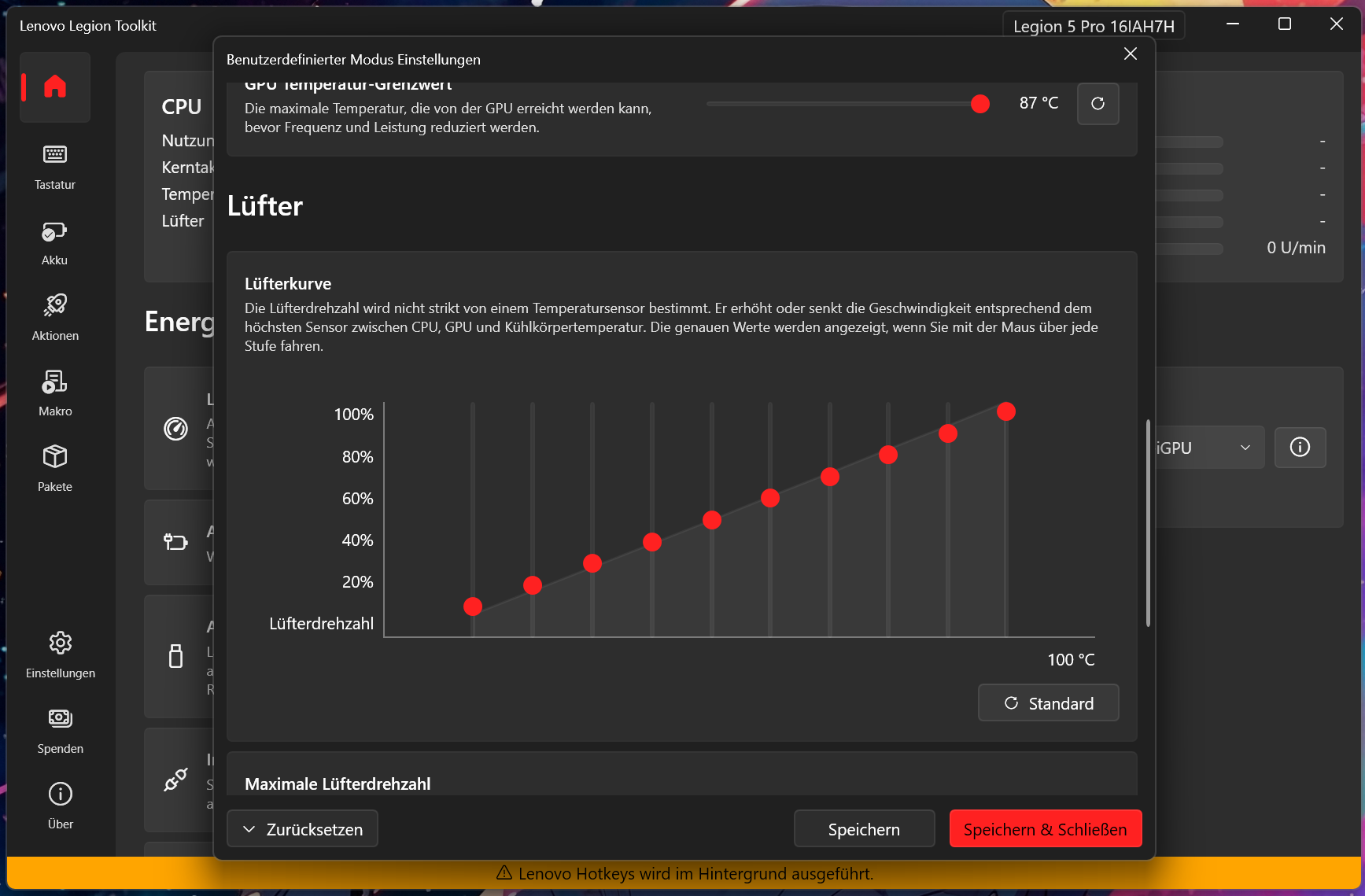Open the Spenden donation page
The width and height of the screenshot is (1365, 896).
(61, 730)
